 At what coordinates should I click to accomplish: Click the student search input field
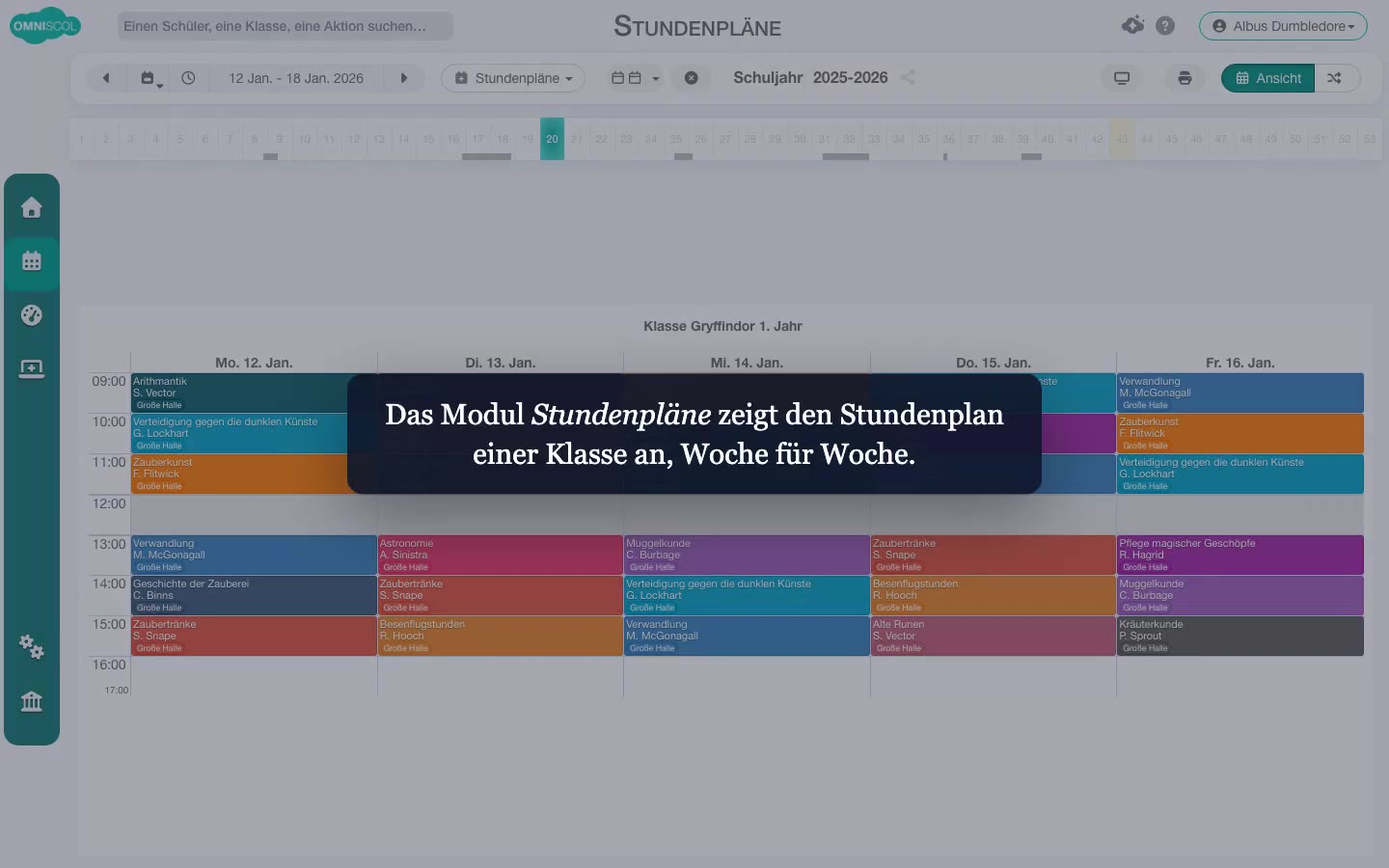(286, 26)
